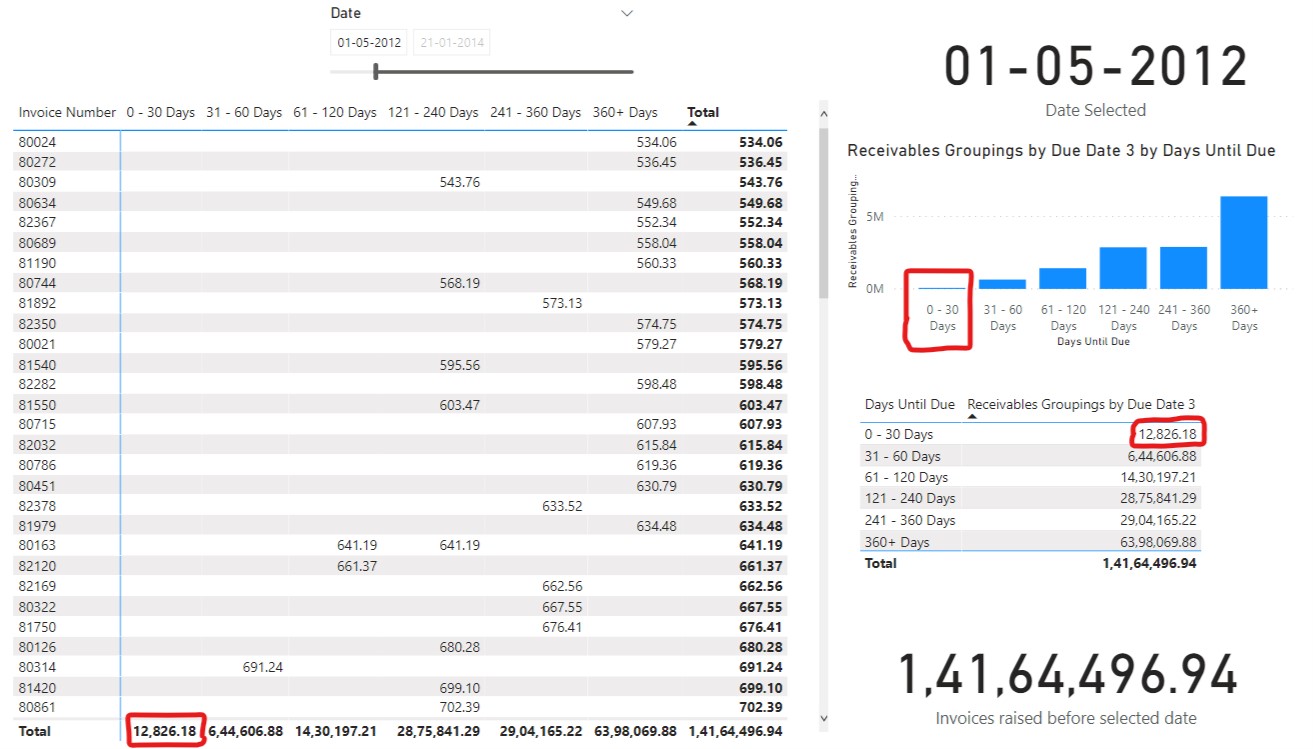Open the Date slicer dropdown chevron
This screenshot has height=749, width=1313.
(x=627, y=13)
